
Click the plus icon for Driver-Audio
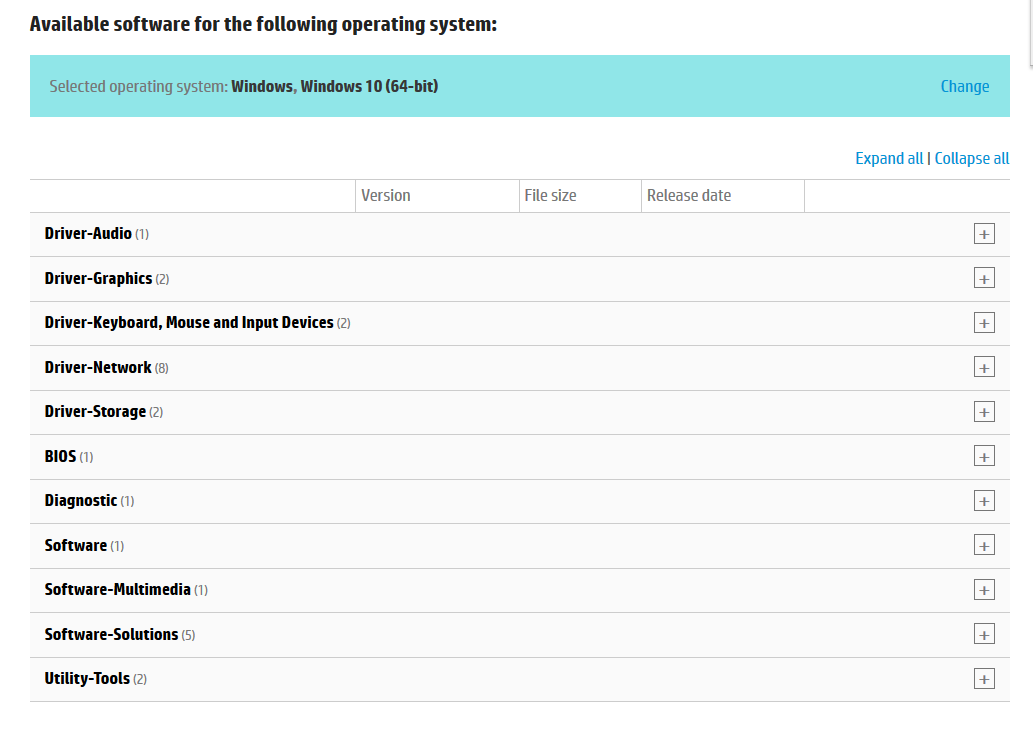[x=984, y=234]
